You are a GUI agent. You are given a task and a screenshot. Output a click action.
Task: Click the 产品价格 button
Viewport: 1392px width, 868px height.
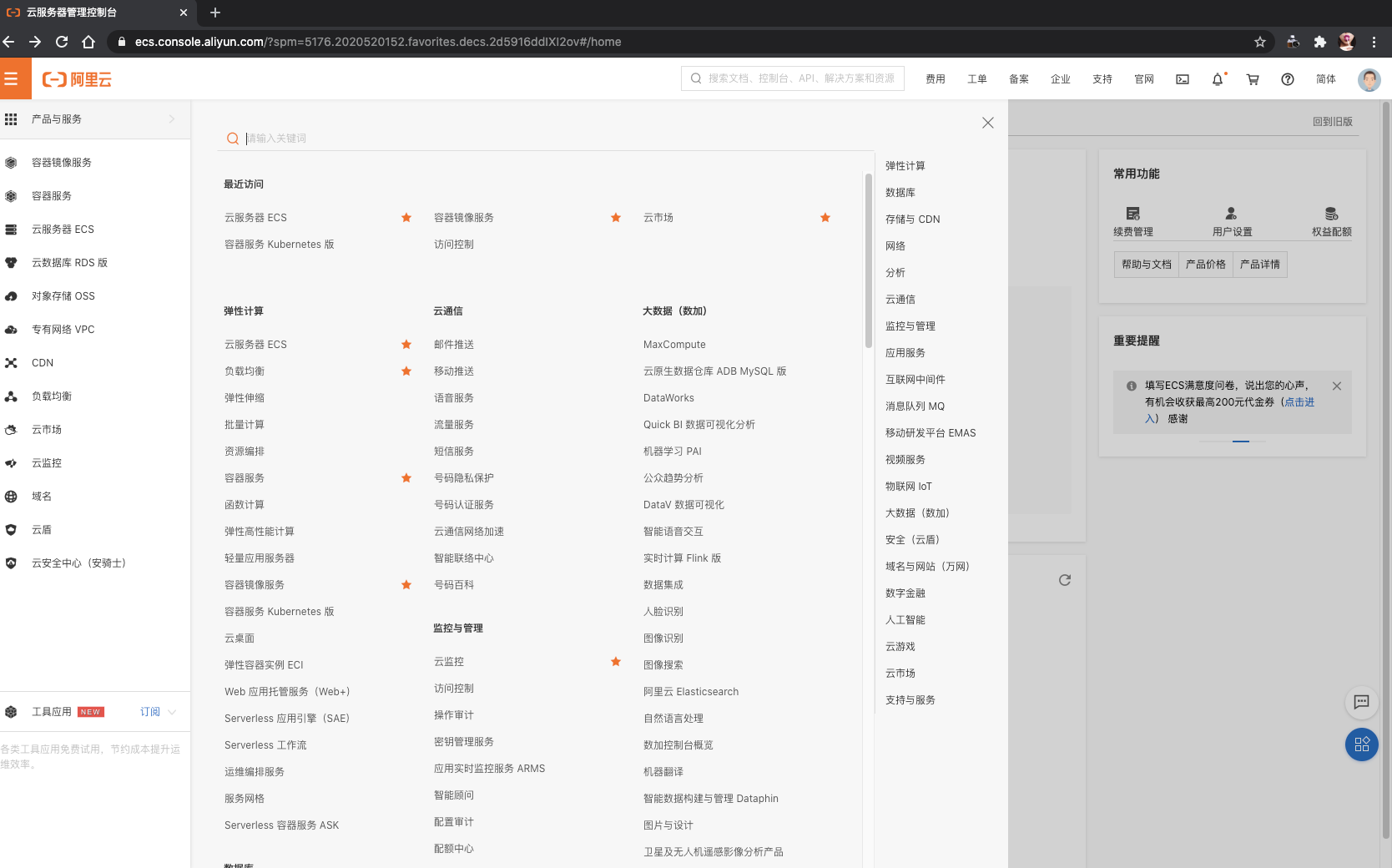click(1206, 265)
